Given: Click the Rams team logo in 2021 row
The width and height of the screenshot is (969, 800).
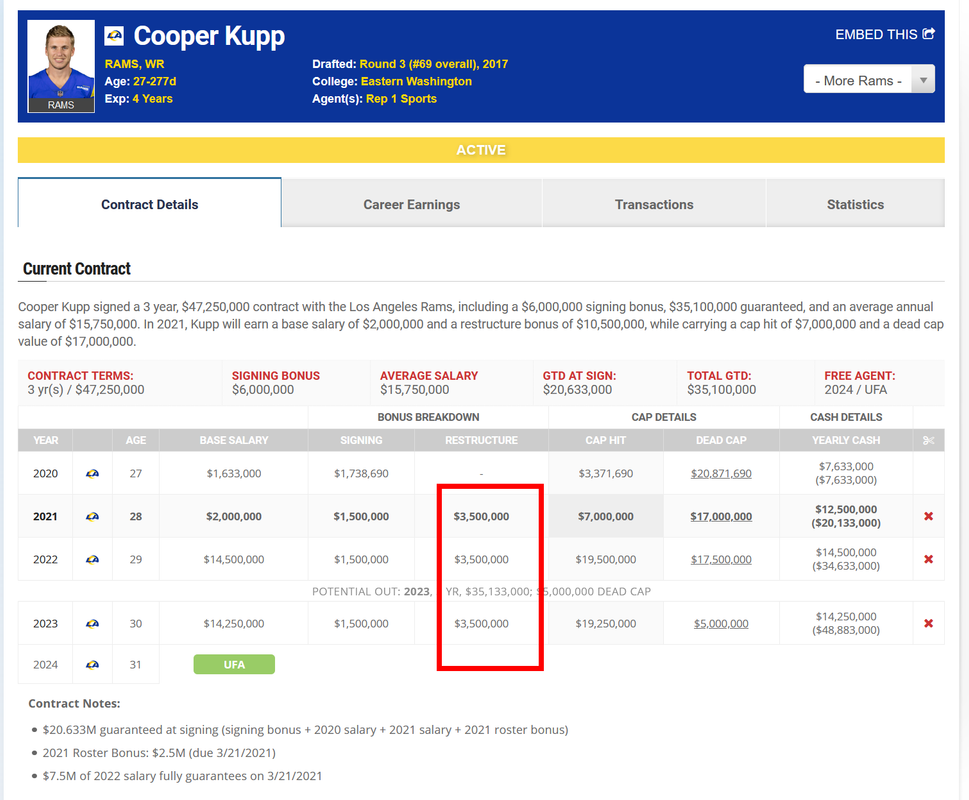Looking at the screenshot, I should (92, 516).
